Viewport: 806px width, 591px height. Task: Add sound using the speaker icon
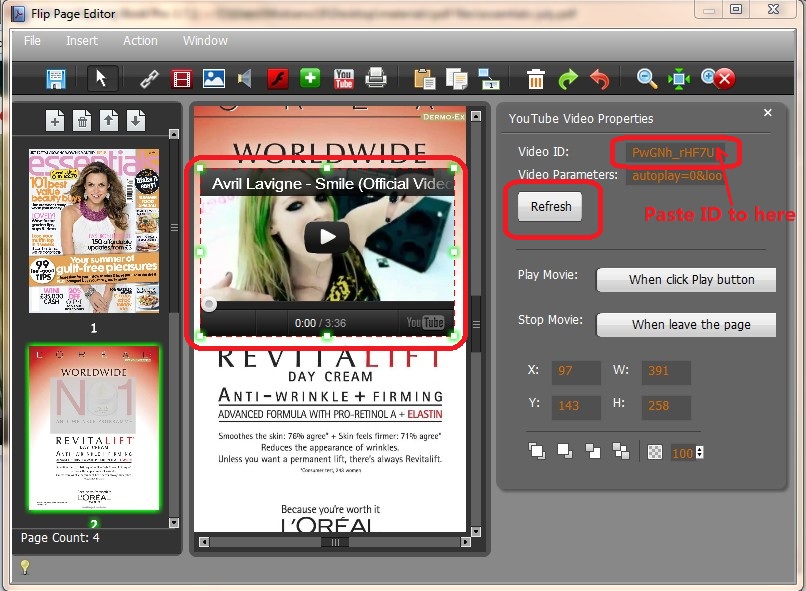click(x=245, y=79)
